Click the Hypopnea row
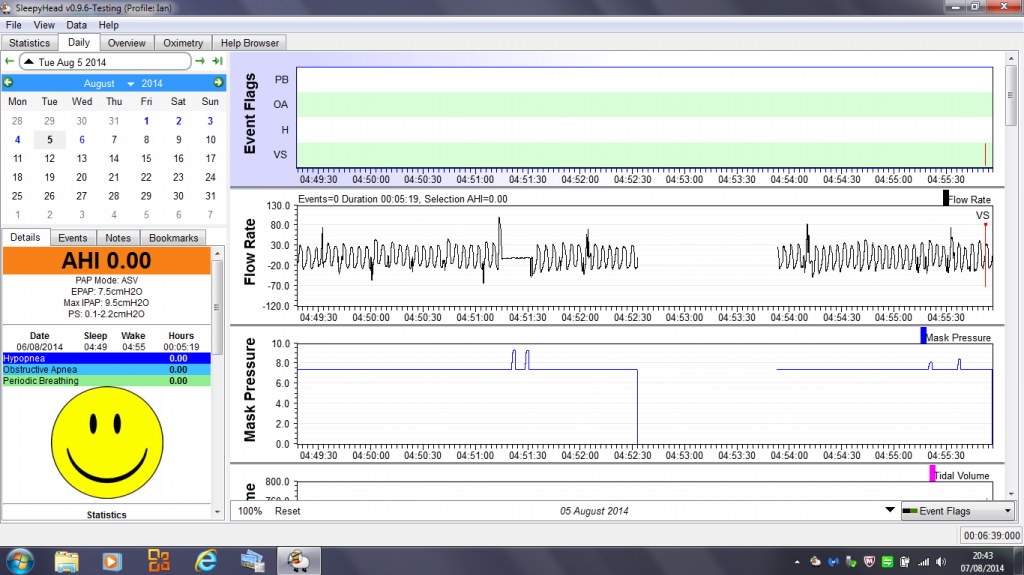 click(x=106, y=358)
